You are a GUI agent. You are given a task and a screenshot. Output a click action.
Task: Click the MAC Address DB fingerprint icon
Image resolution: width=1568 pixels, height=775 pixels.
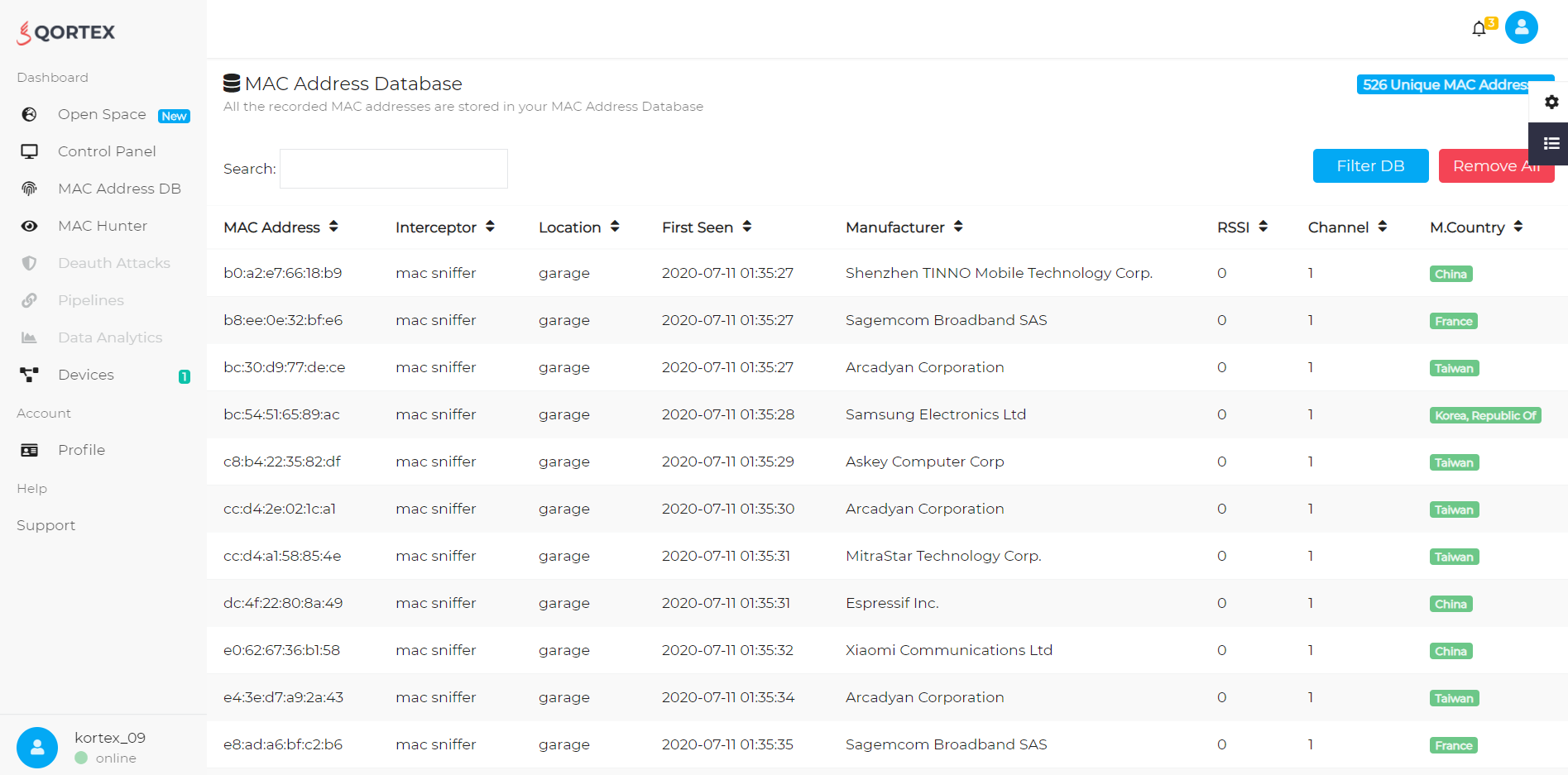click(29, 189)
